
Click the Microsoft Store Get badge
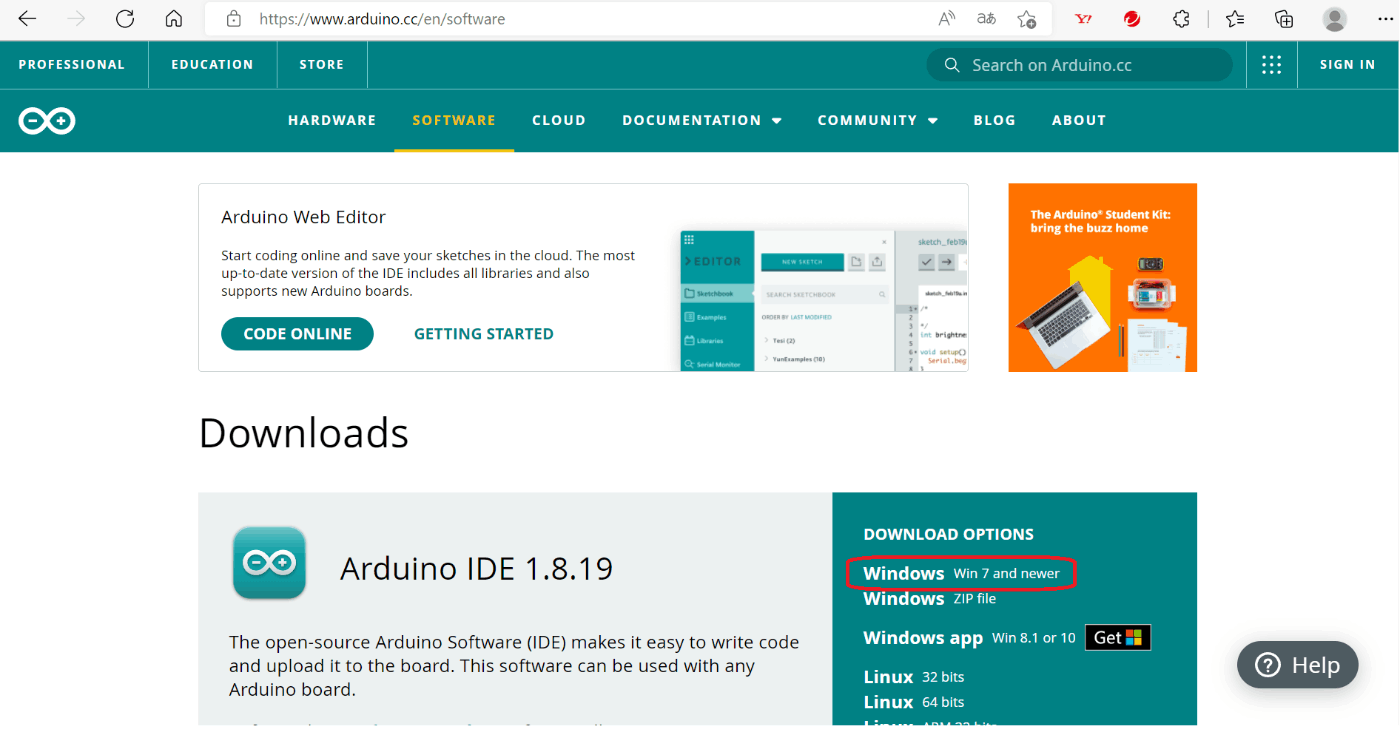coord(1118,637)
